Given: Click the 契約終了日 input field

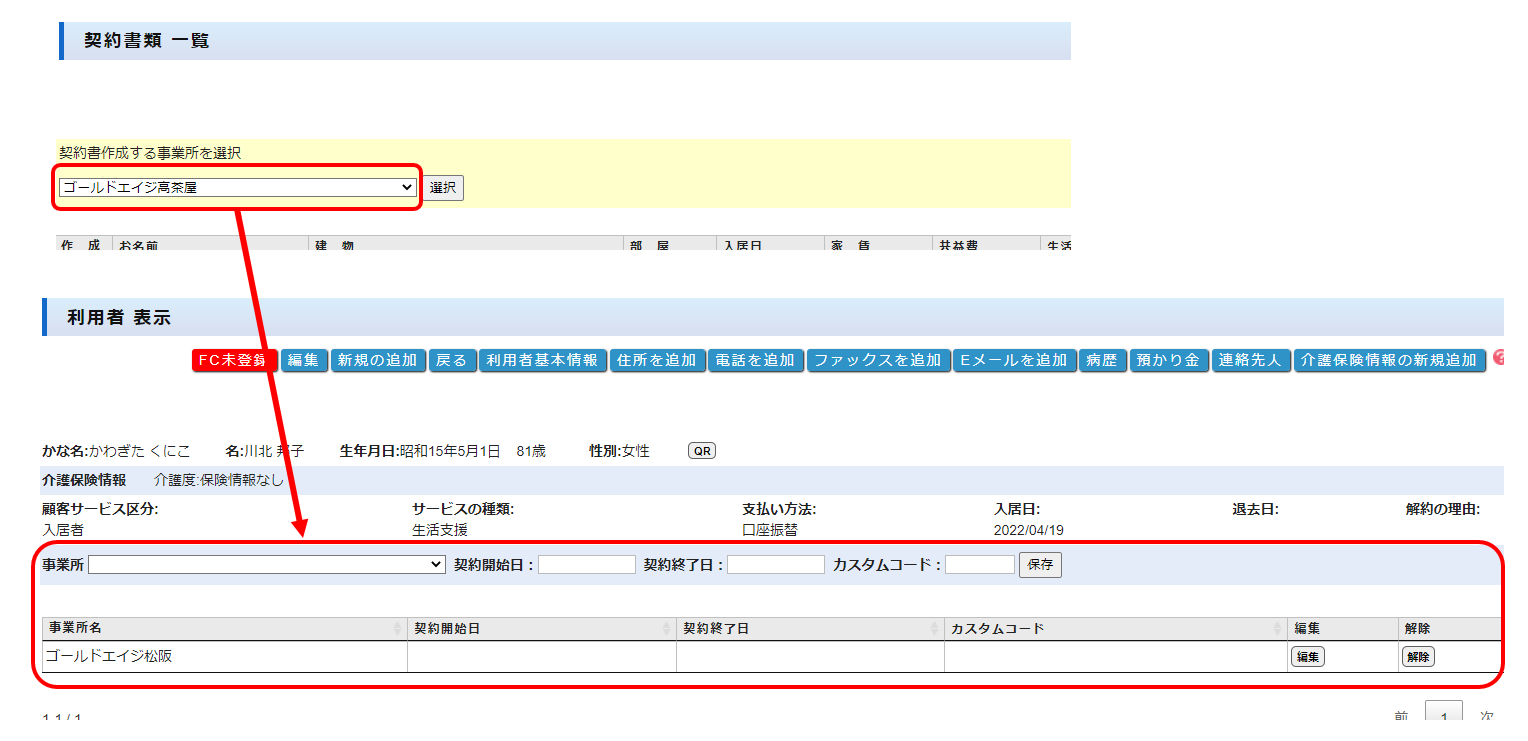Looking at the screenshot, I should pos(775,565).
